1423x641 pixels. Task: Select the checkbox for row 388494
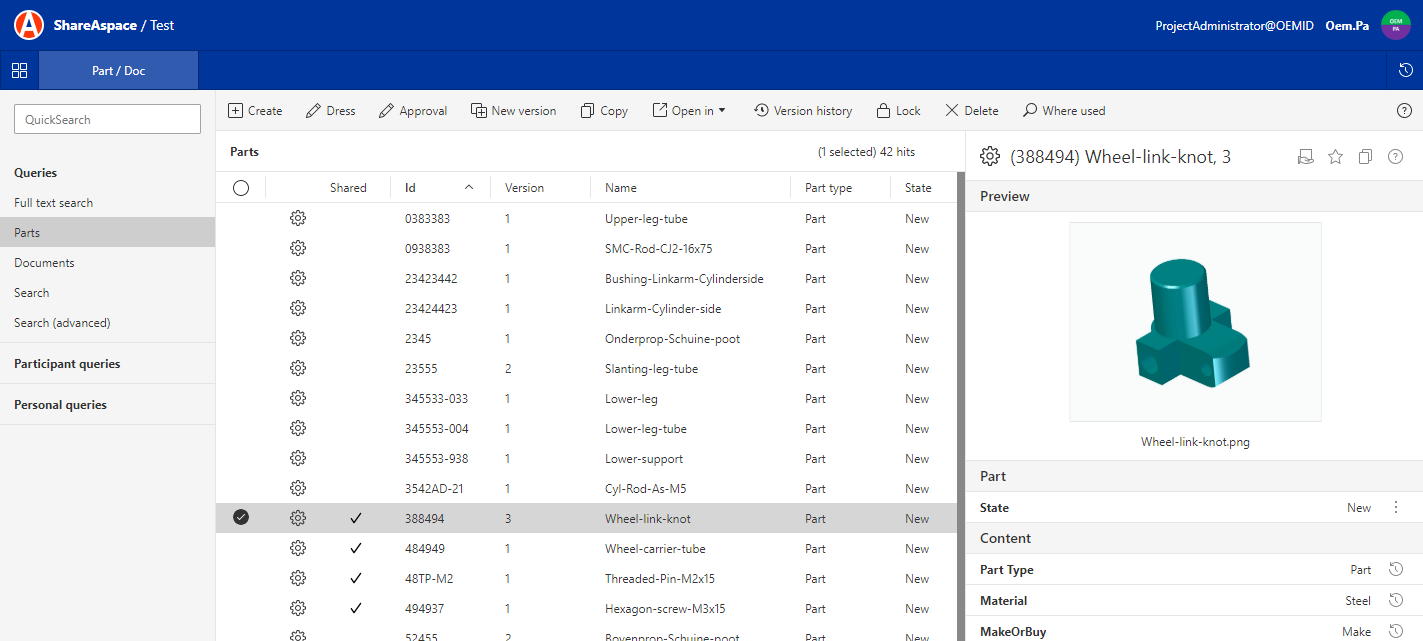[x=240, y=518]
